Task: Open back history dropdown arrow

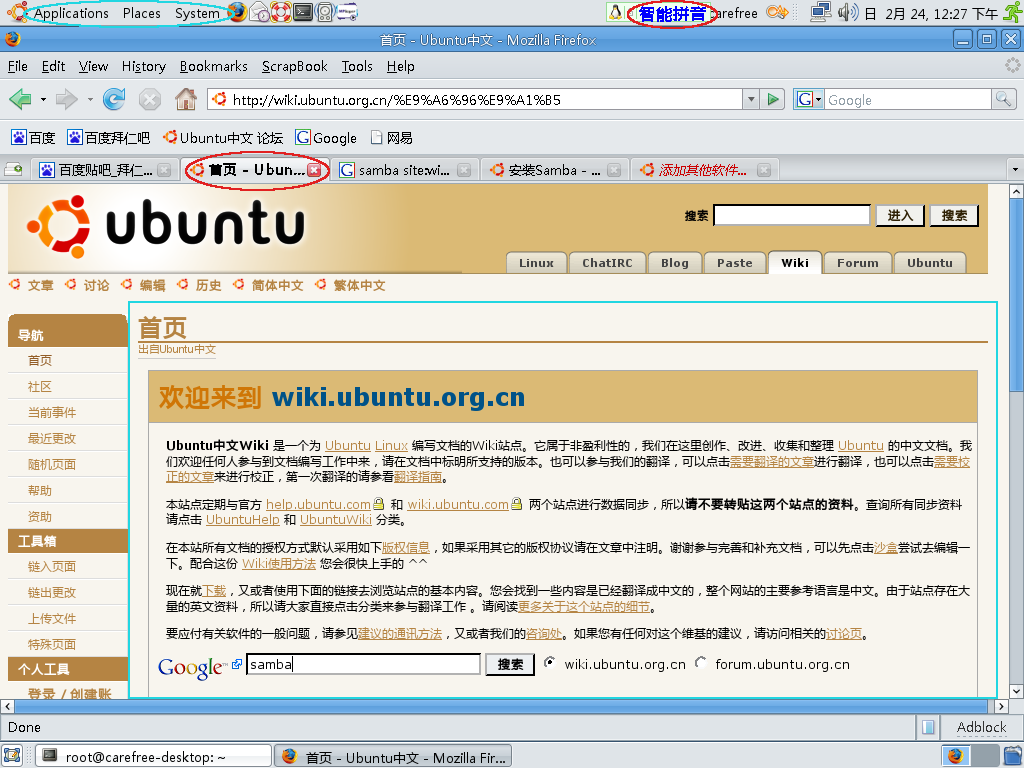Action: 43,100
